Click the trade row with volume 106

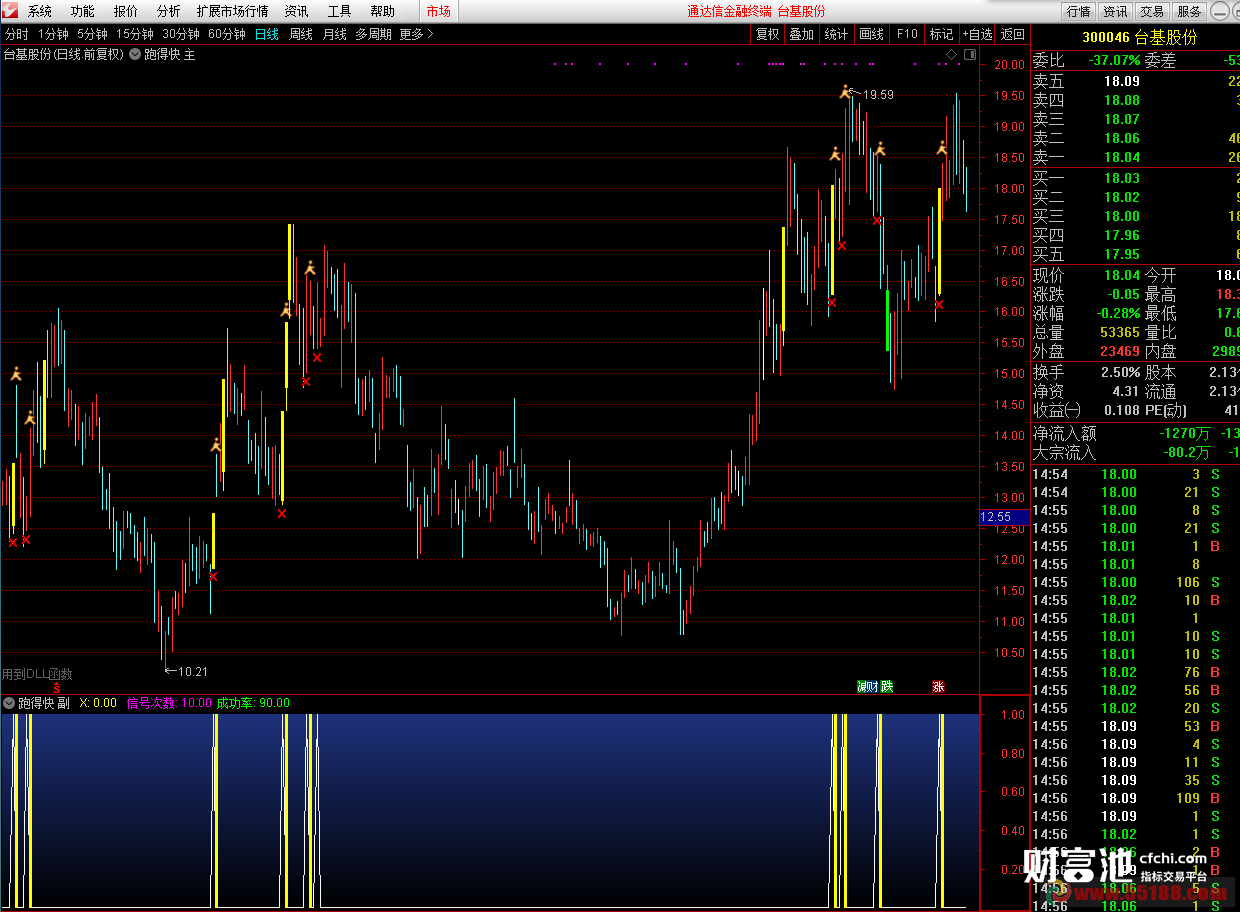pos(1135,582)
